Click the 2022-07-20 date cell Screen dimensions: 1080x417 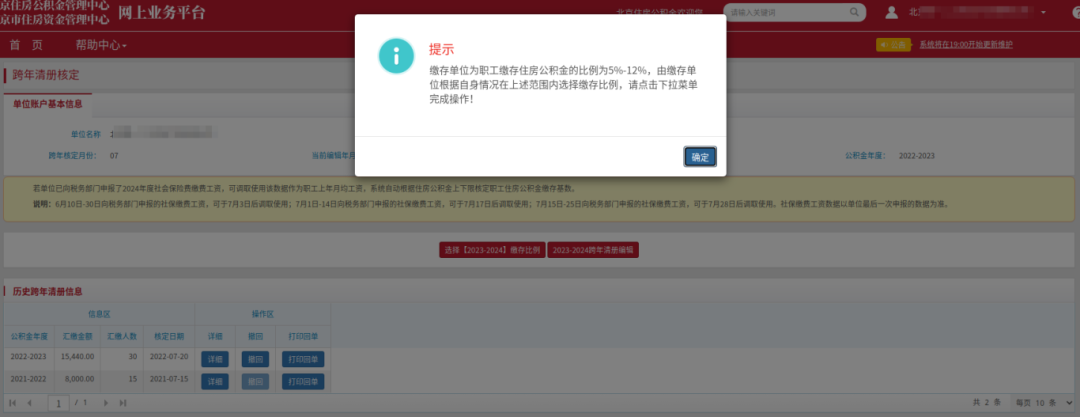(169, 356)
